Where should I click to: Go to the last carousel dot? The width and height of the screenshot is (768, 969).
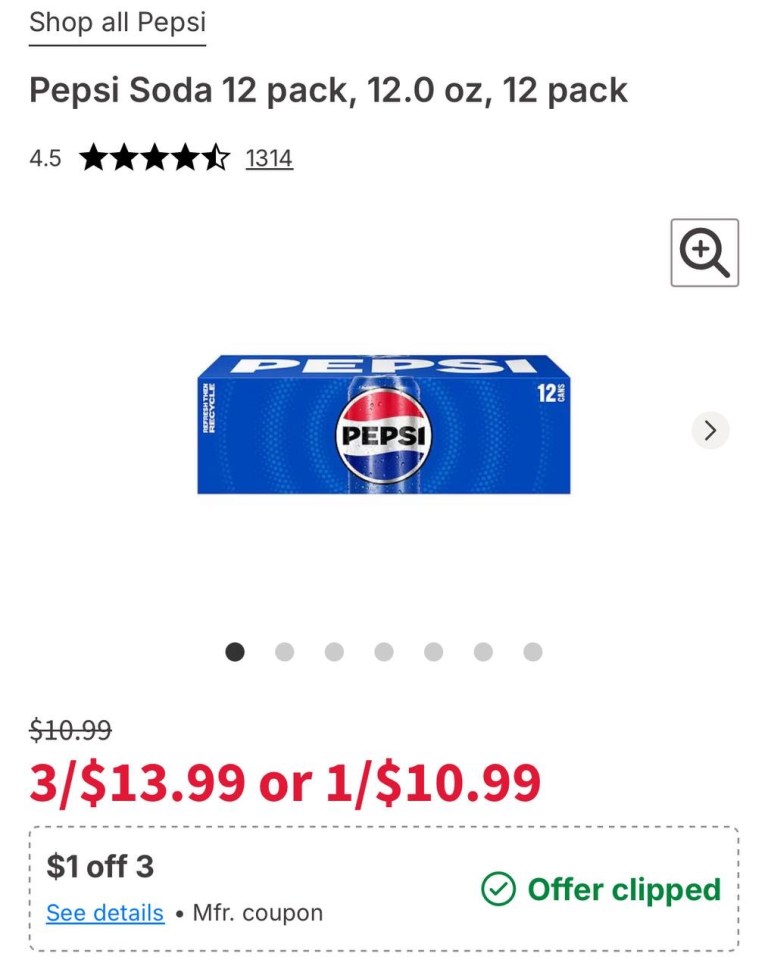533,652
